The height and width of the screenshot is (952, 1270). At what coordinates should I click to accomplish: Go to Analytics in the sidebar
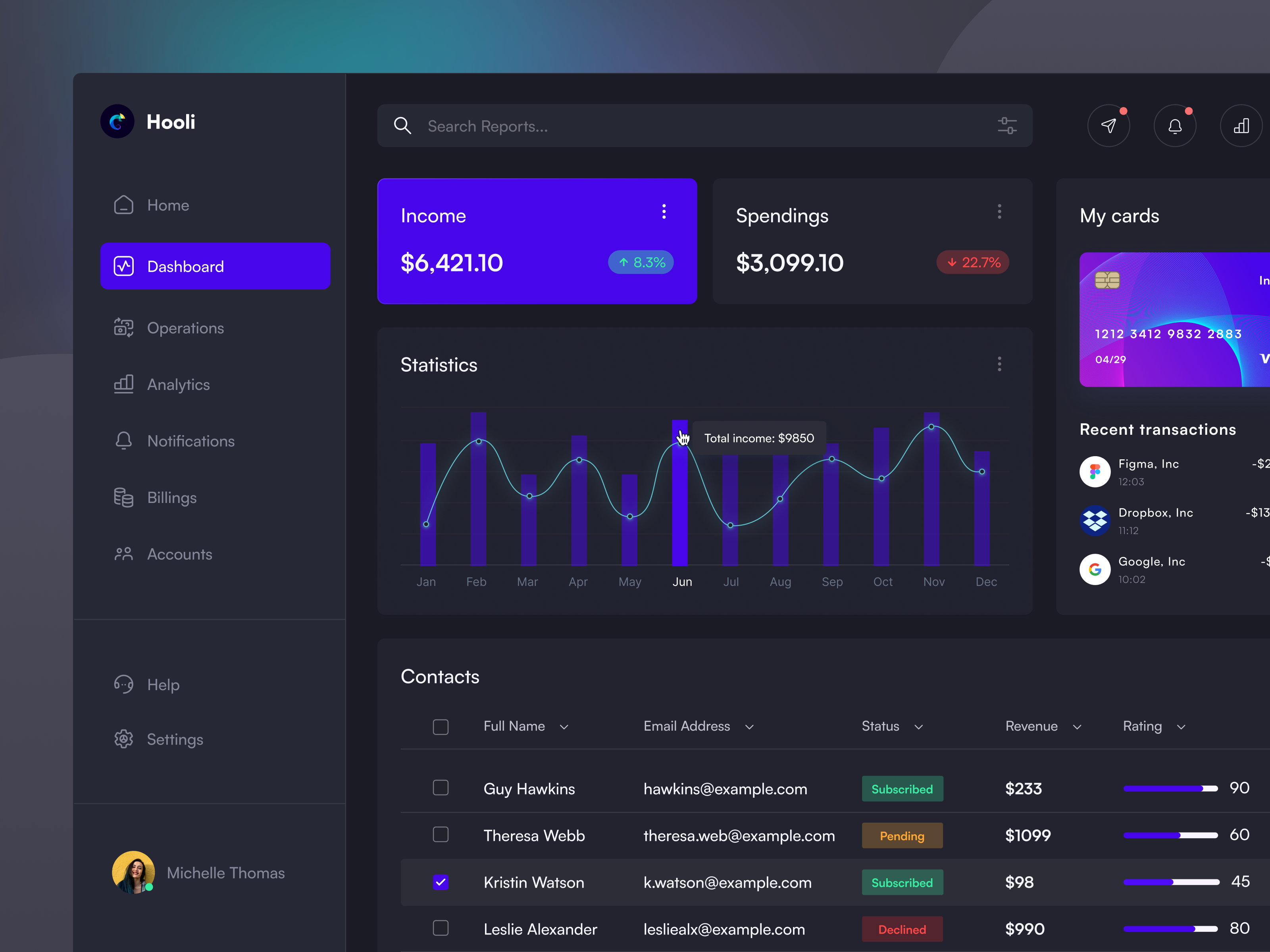pos(178,384)
